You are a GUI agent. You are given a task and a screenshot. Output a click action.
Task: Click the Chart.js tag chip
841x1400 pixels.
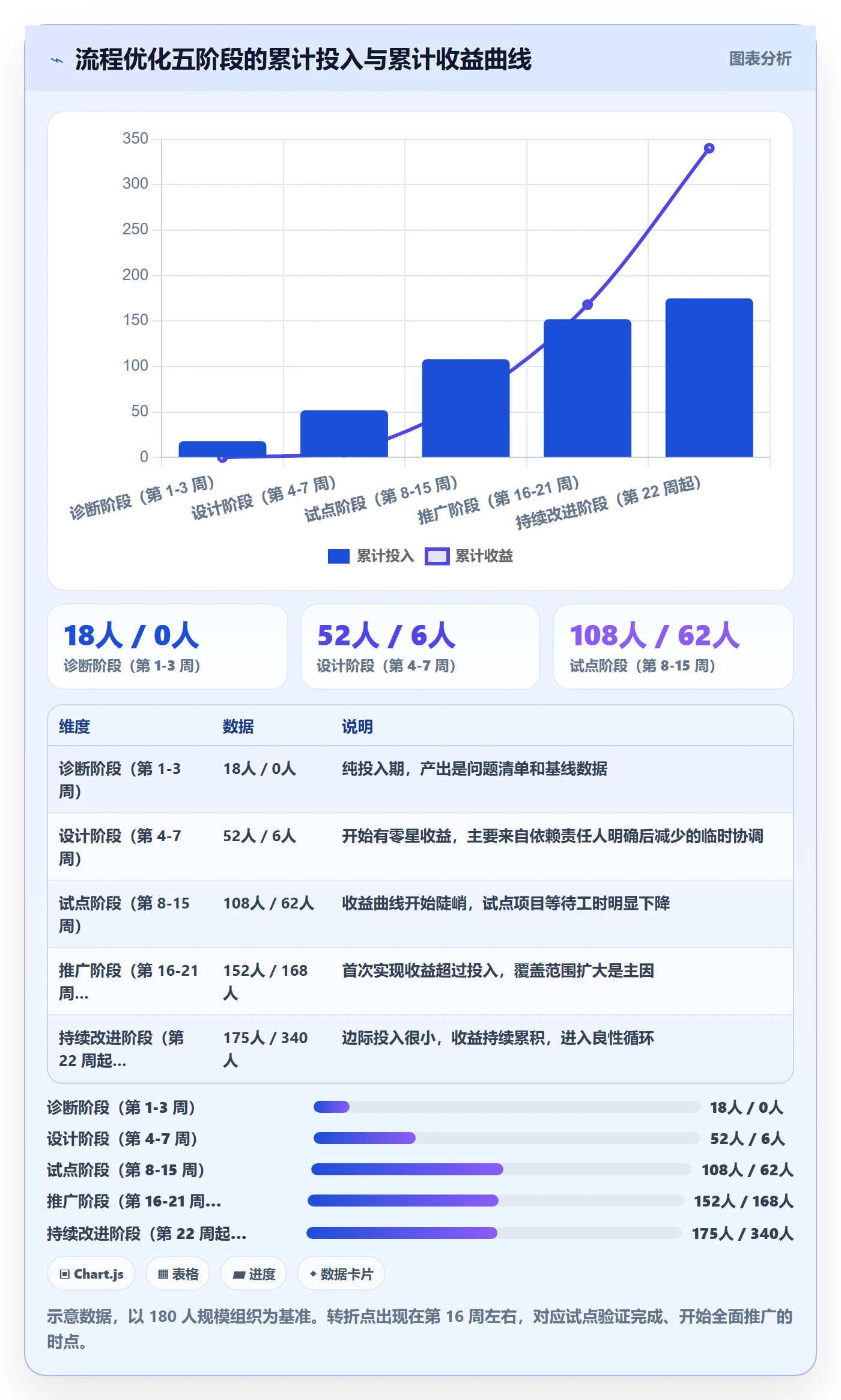[91, 1274]
